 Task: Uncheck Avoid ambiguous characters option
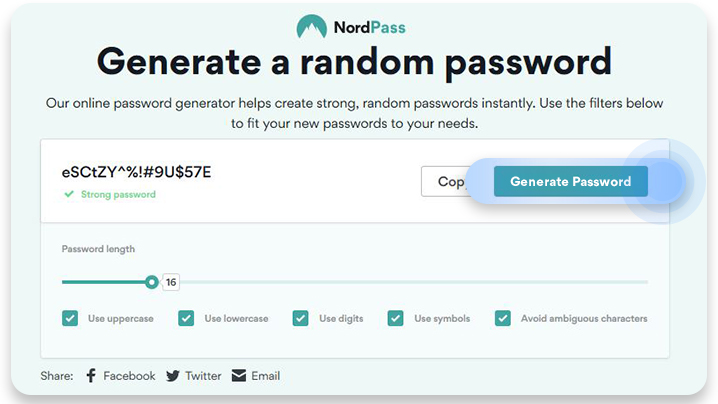tap(503, 318)
